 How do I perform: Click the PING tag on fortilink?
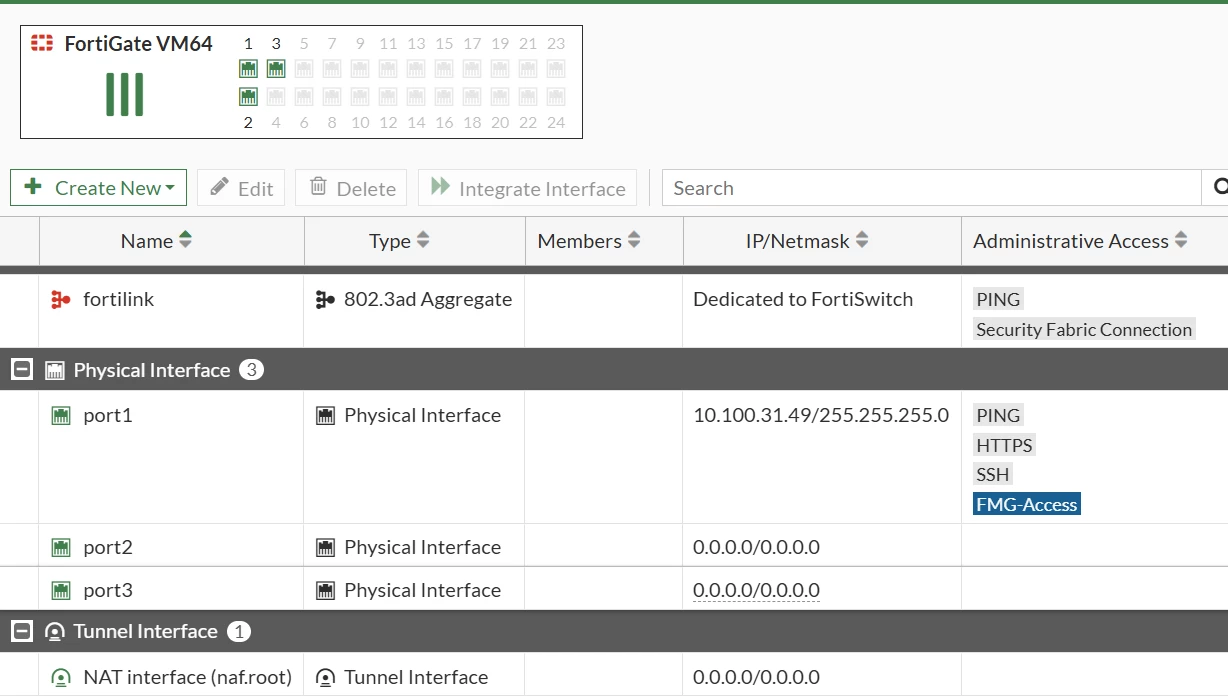click(x=998, y=299)
